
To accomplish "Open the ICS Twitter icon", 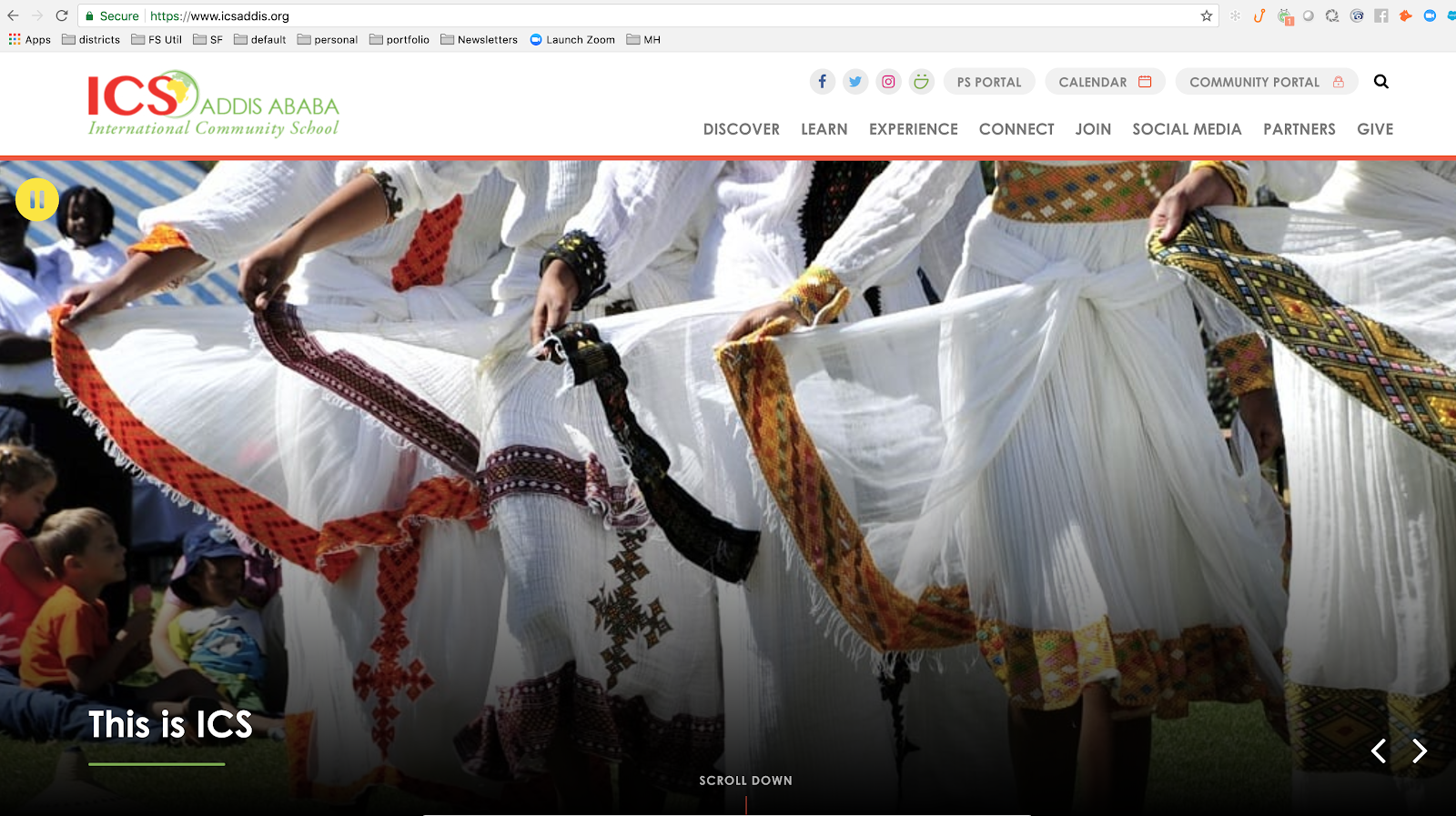I will coord(855,82).
